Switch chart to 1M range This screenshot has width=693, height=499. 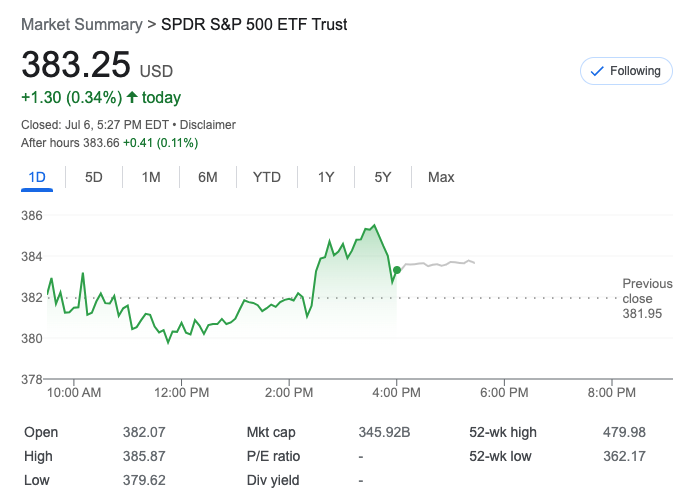pos(151,177)
